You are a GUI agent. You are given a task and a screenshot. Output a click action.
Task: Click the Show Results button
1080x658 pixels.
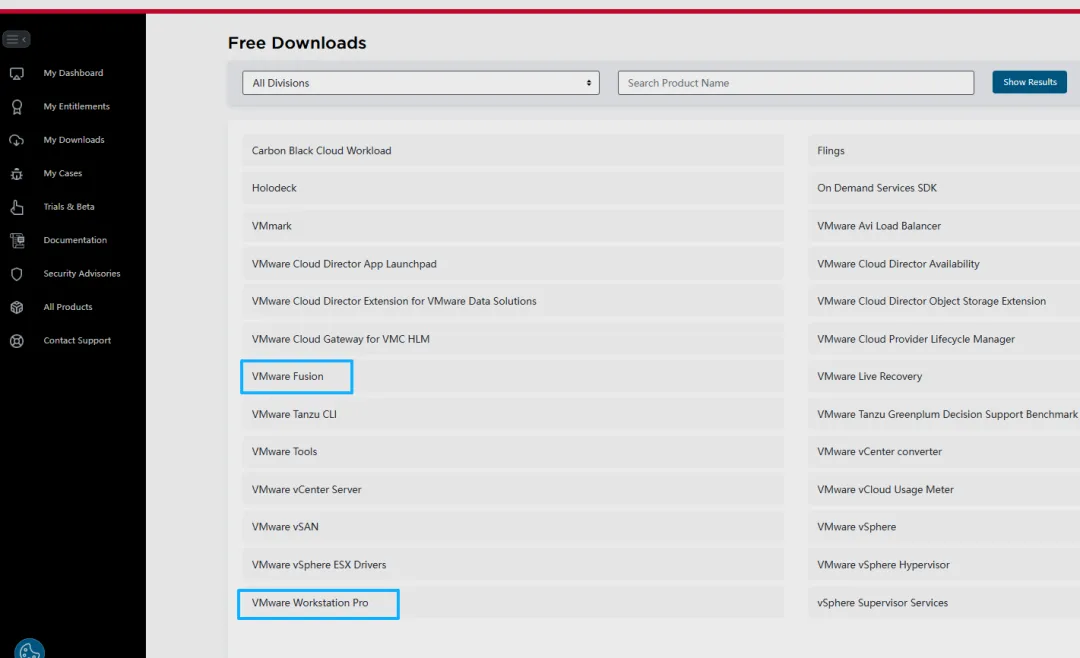(x=1029, y=82)
